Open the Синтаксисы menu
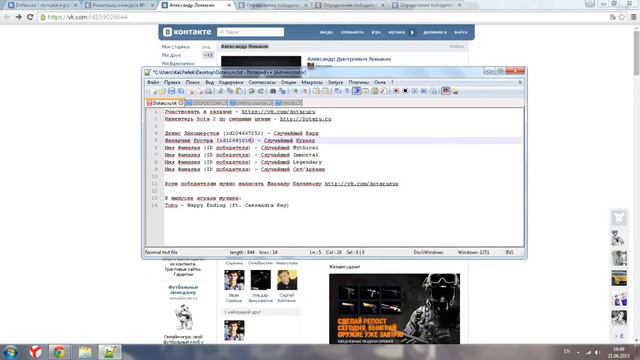640x360 pixels. (262, 82)
